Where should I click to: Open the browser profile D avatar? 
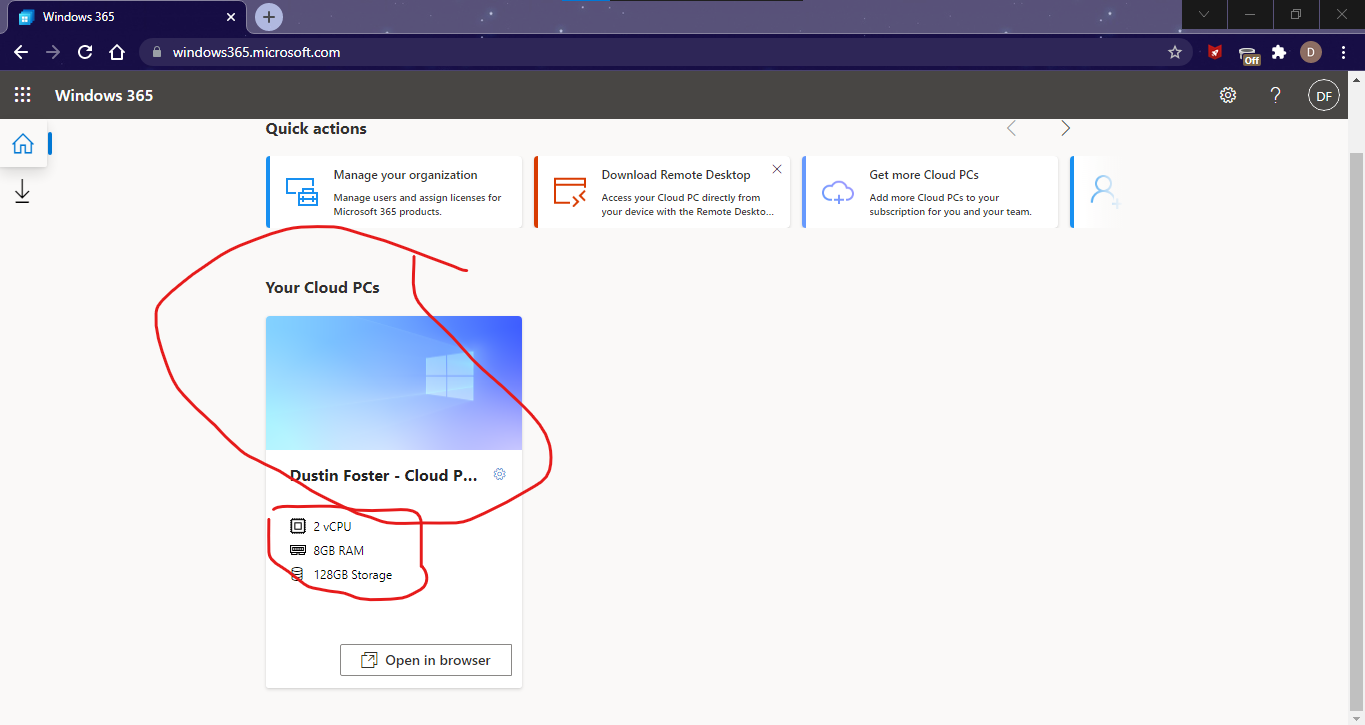[x=1311, y=52]
